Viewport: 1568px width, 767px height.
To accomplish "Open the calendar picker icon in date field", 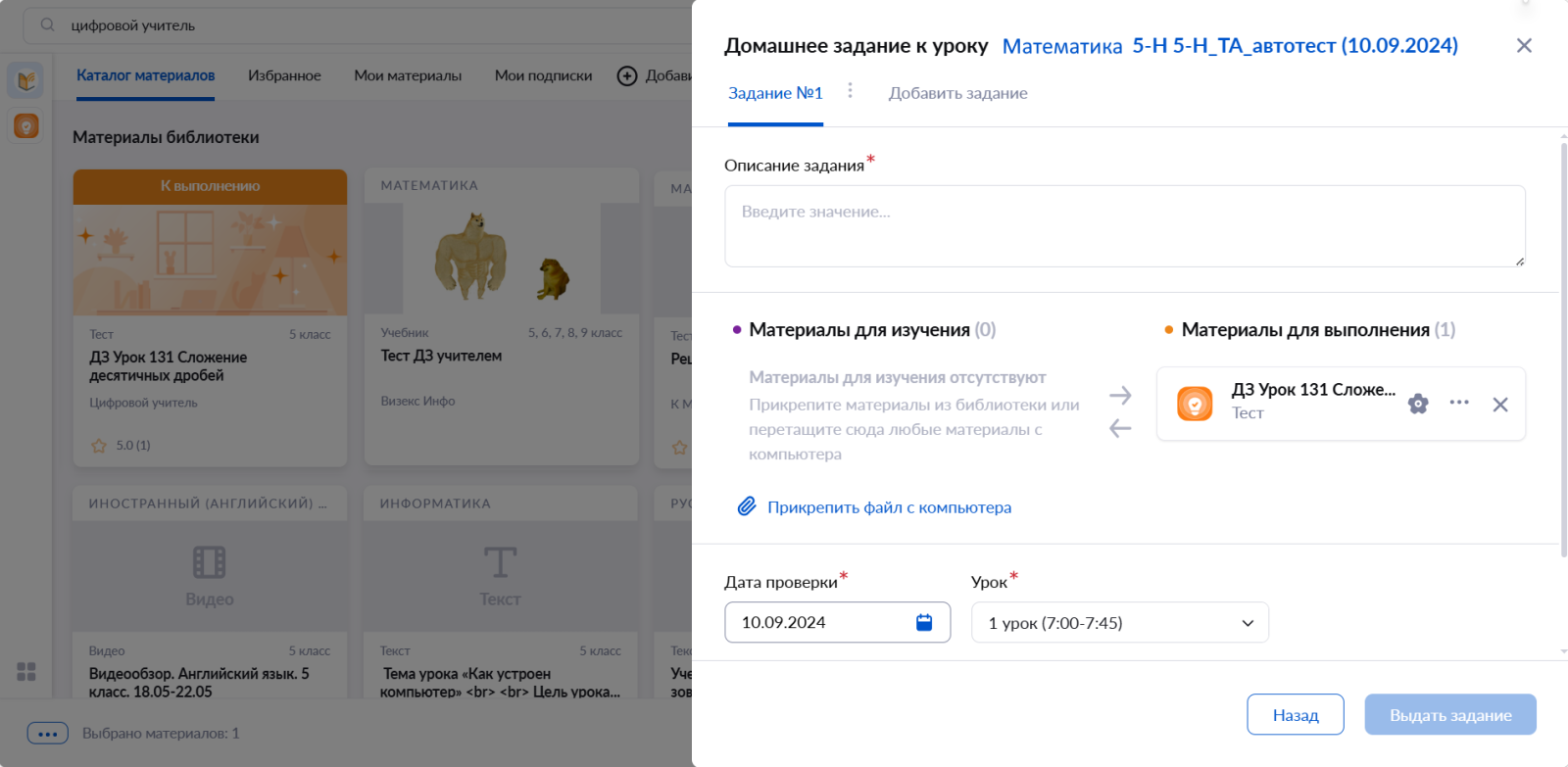I will coord(924,622).
